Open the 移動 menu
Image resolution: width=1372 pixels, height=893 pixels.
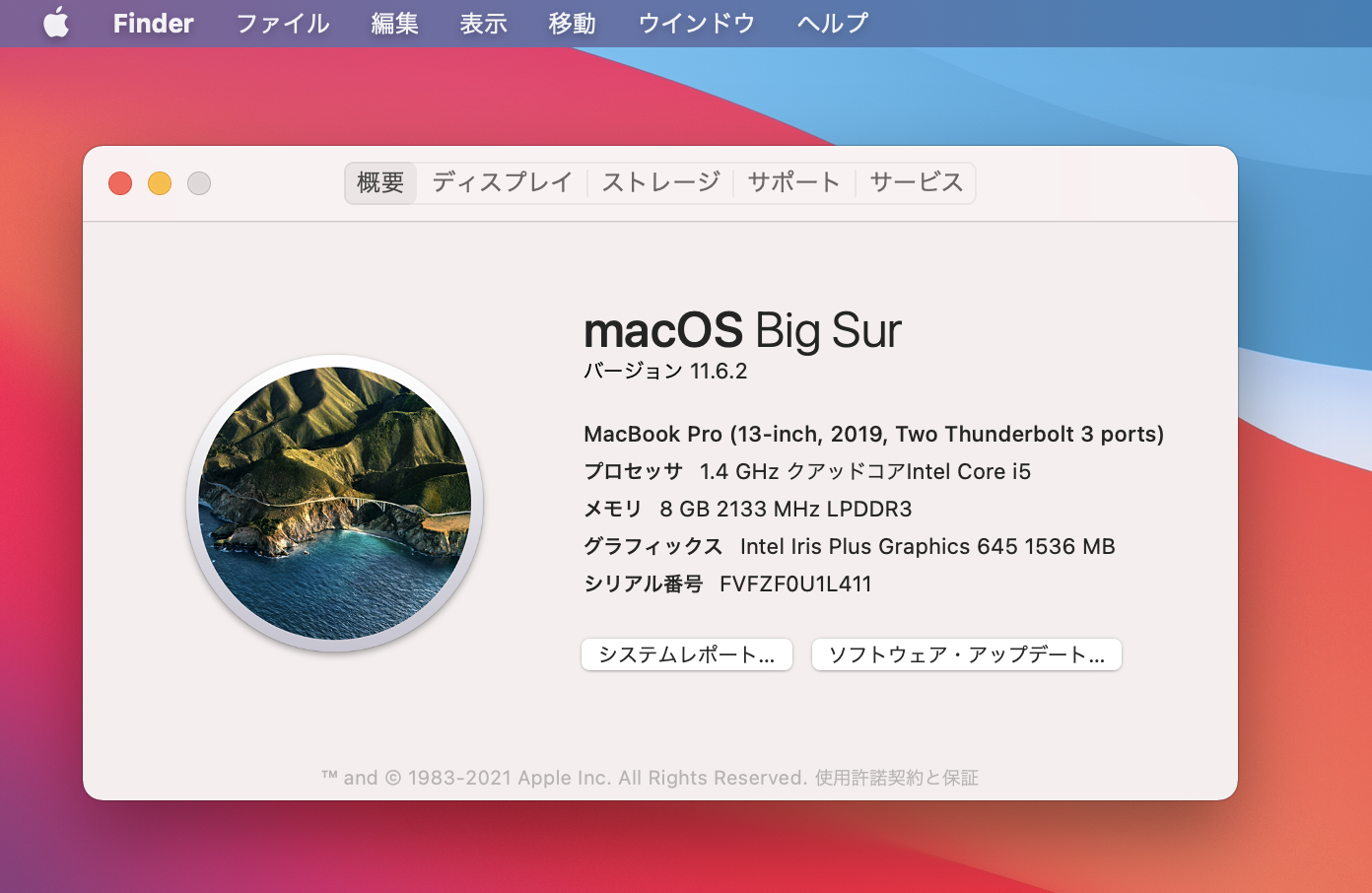pos(572,23)
